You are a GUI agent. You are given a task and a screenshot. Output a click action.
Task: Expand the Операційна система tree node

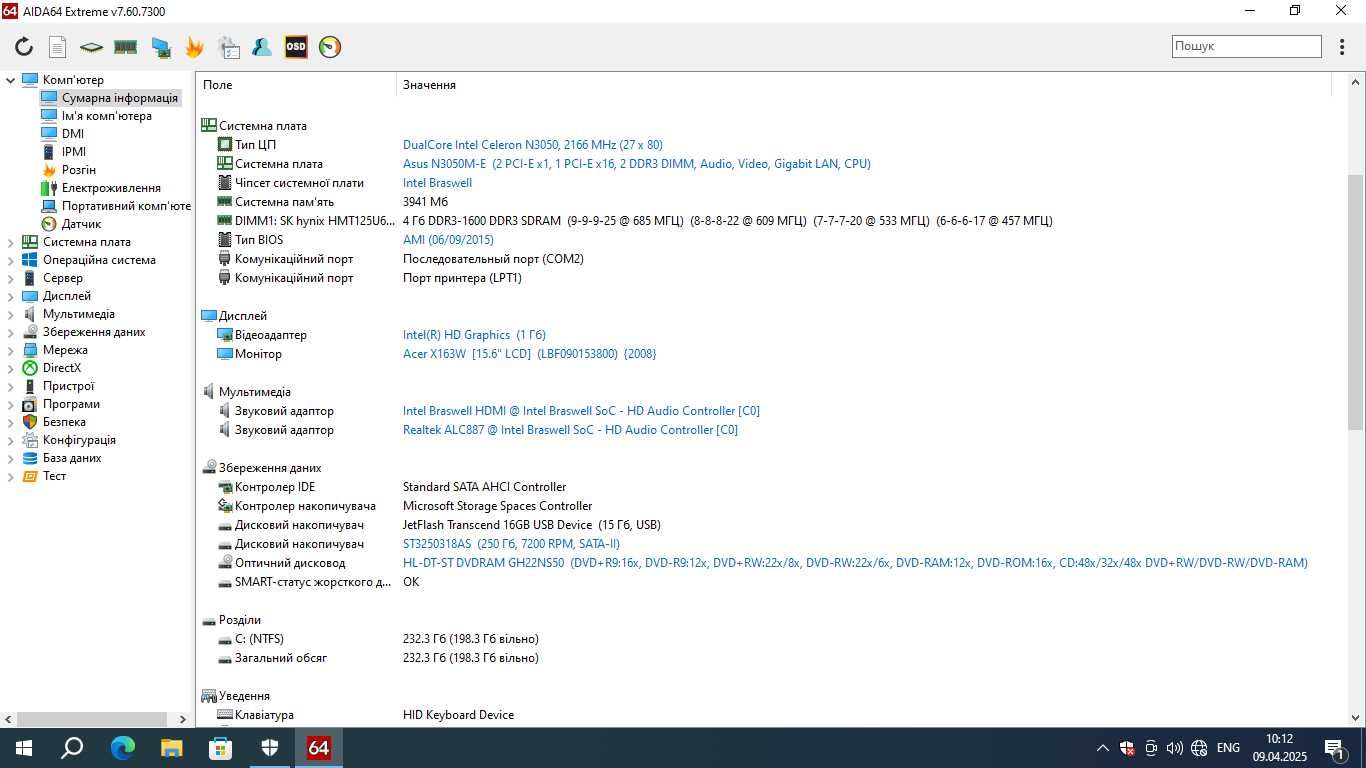click(x=11, y=260)
